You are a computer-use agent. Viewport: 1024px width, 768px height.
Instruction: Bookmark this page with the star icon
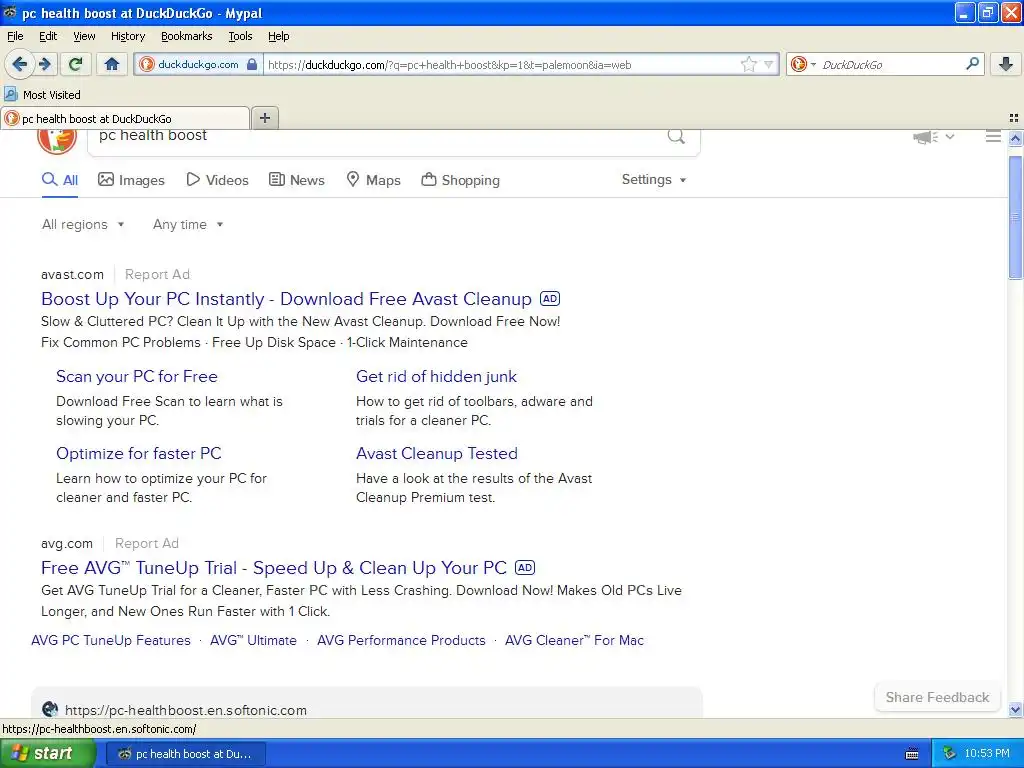point(748,64)
